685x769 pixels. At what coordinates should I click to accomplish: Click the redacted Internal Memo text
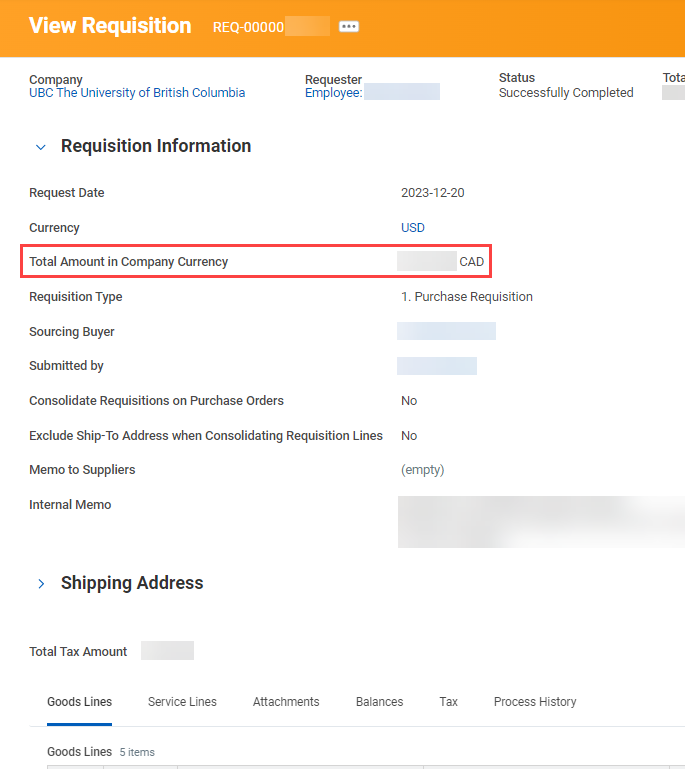[540, 521]
